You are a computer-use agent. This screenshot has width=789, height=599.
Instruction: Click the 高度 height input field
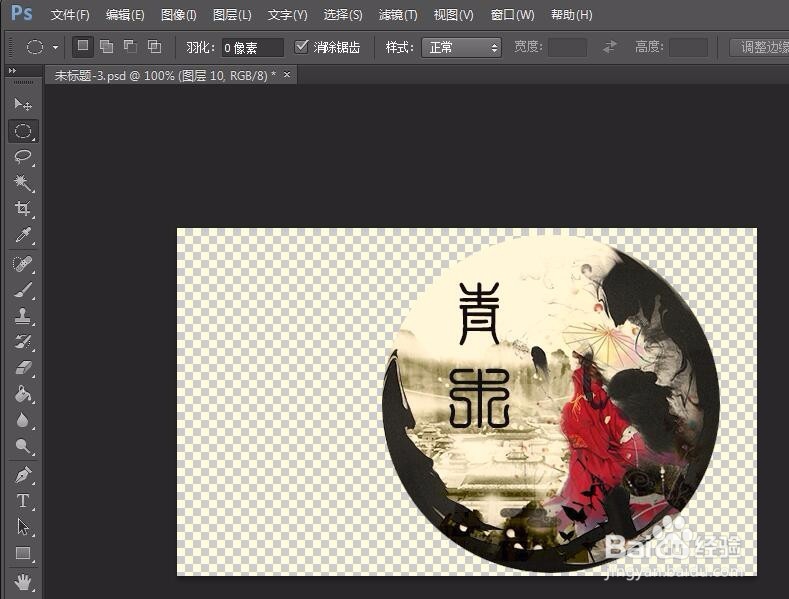688,47
